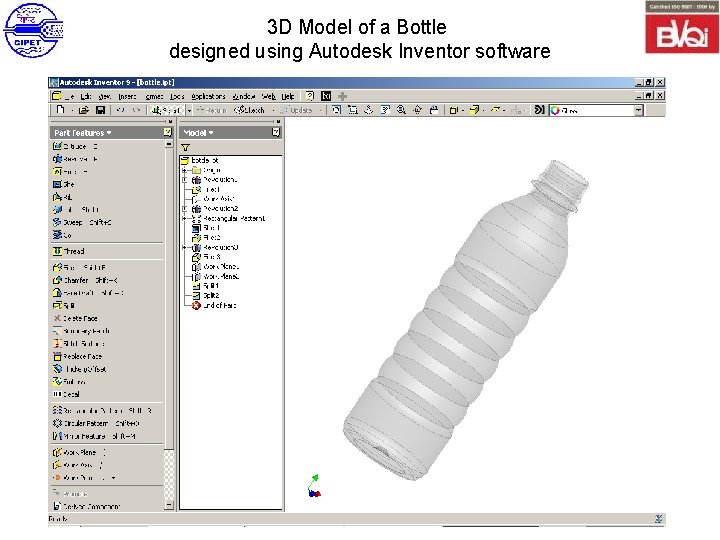Pick the Face Draft tool
This screenshot has height=540, width=720.
click(x=88, y=292)
